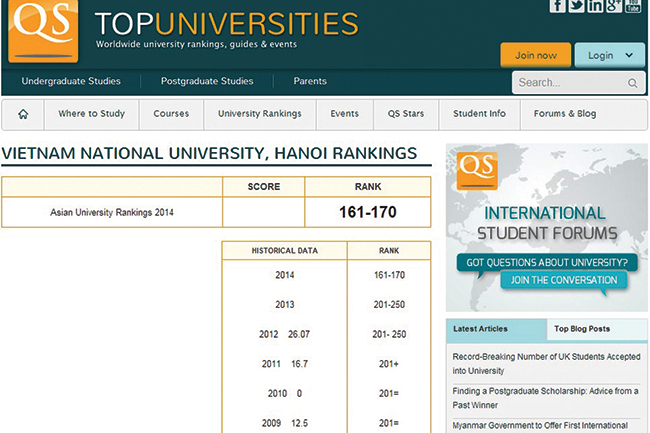The image size is (650, 433).
Task: Click the Vietnam National University Hanoi heading
Action: pyautogui.click(x=209, y=154)
